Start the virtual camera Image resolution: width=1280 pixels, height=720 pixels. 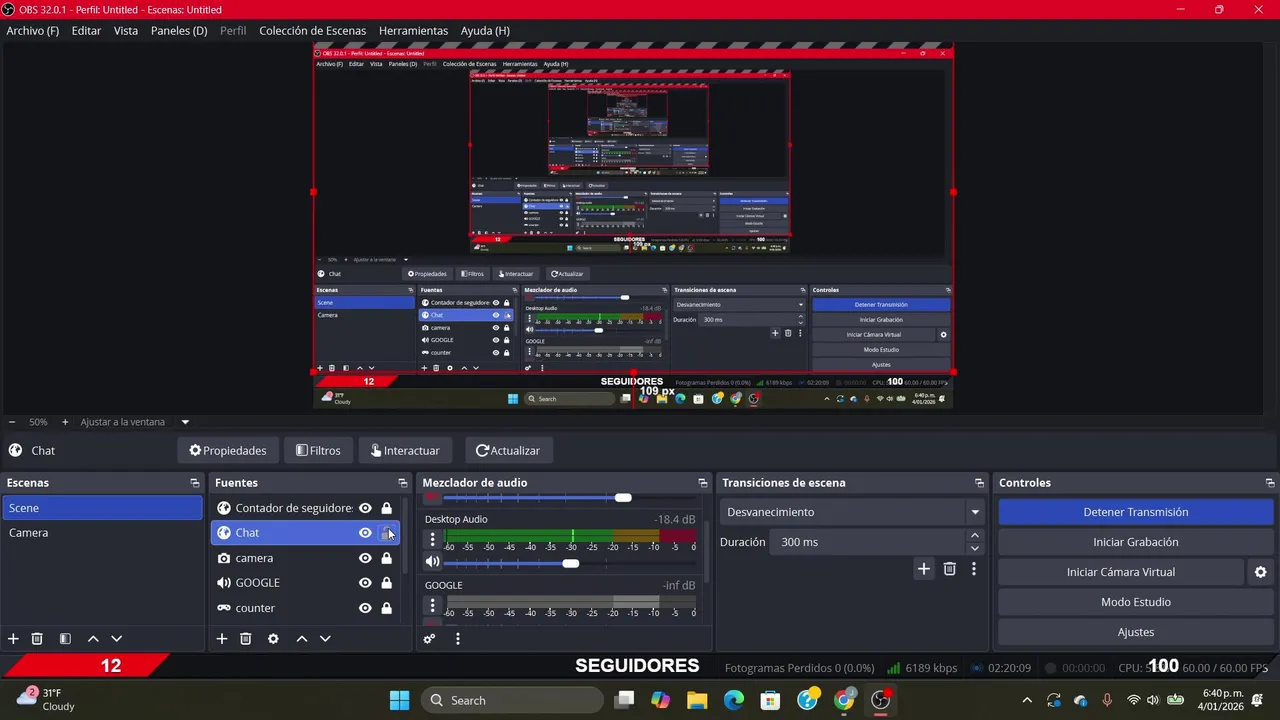pos(1120,572)
